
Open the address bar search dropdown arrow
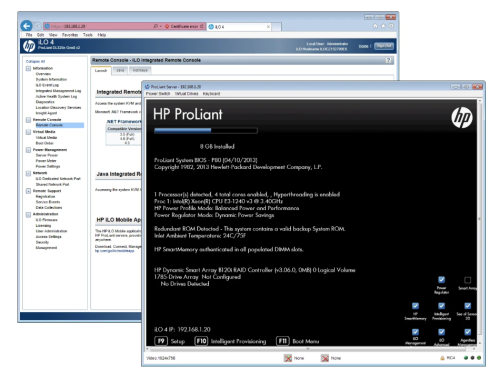click(x=161, y=26)
